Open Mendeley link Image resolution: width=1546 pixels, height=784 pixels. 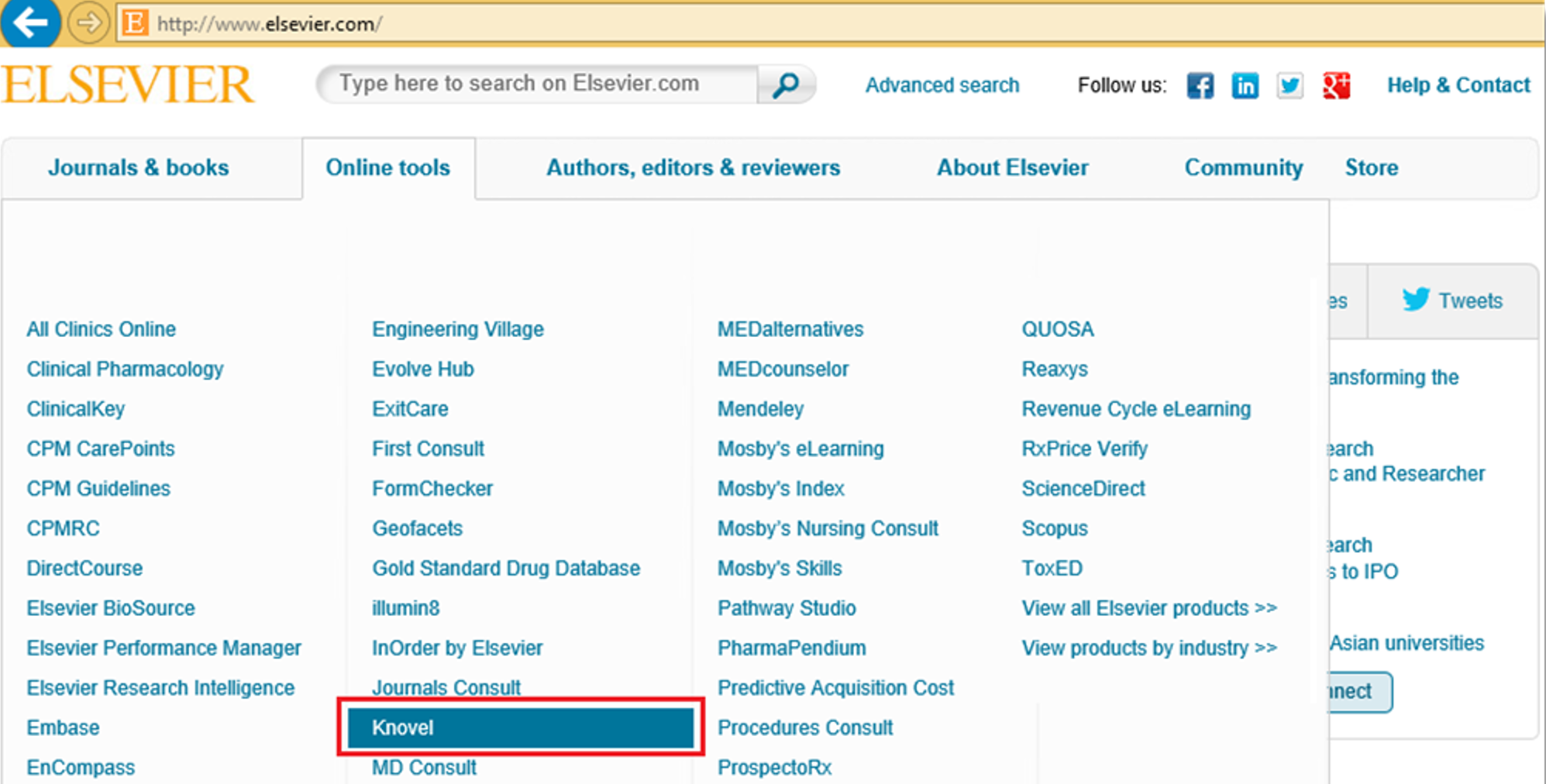pos(760,409)
